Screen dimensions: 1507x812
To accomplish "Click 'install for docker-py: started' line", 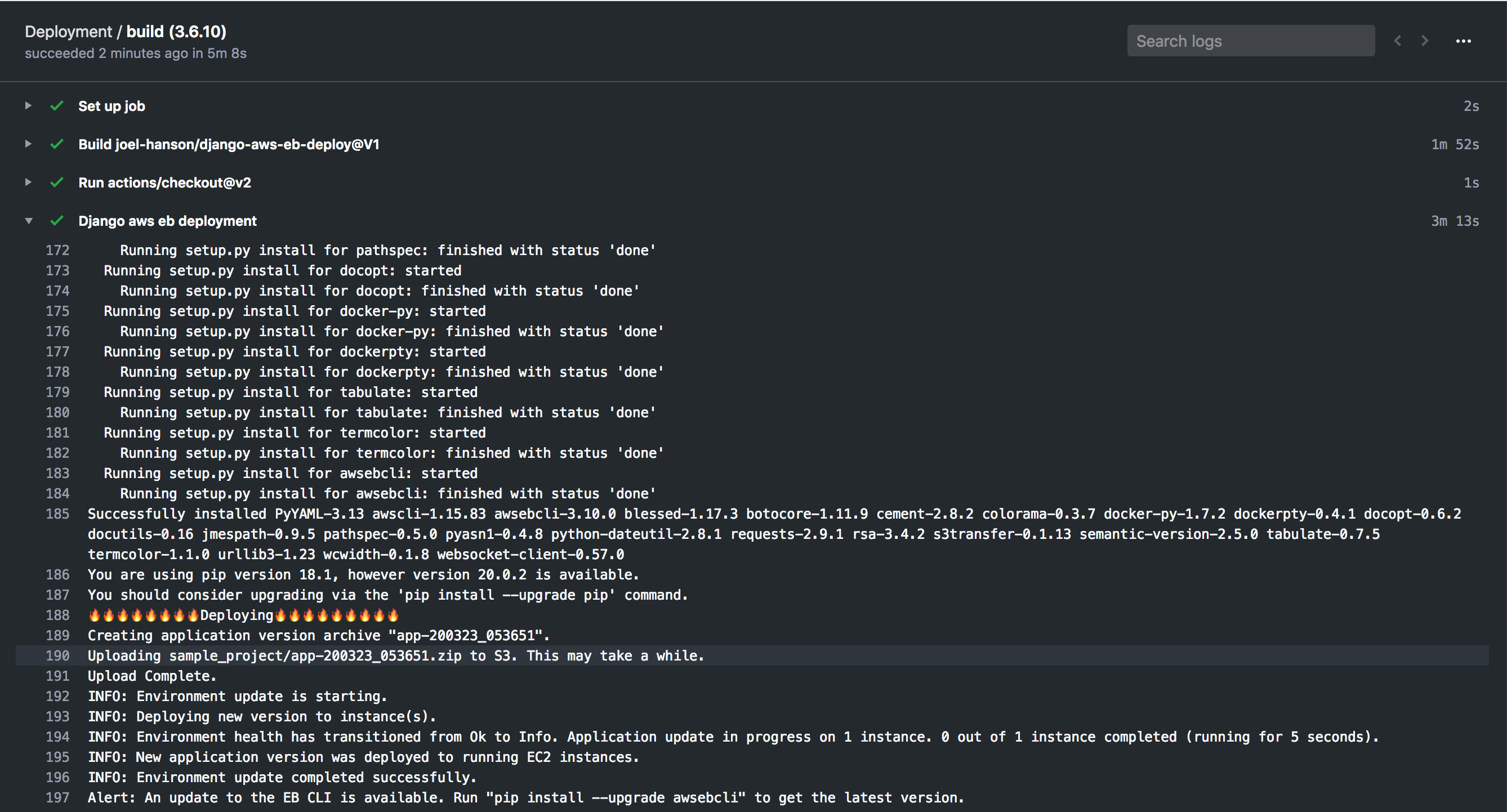I will click(295, 311).
